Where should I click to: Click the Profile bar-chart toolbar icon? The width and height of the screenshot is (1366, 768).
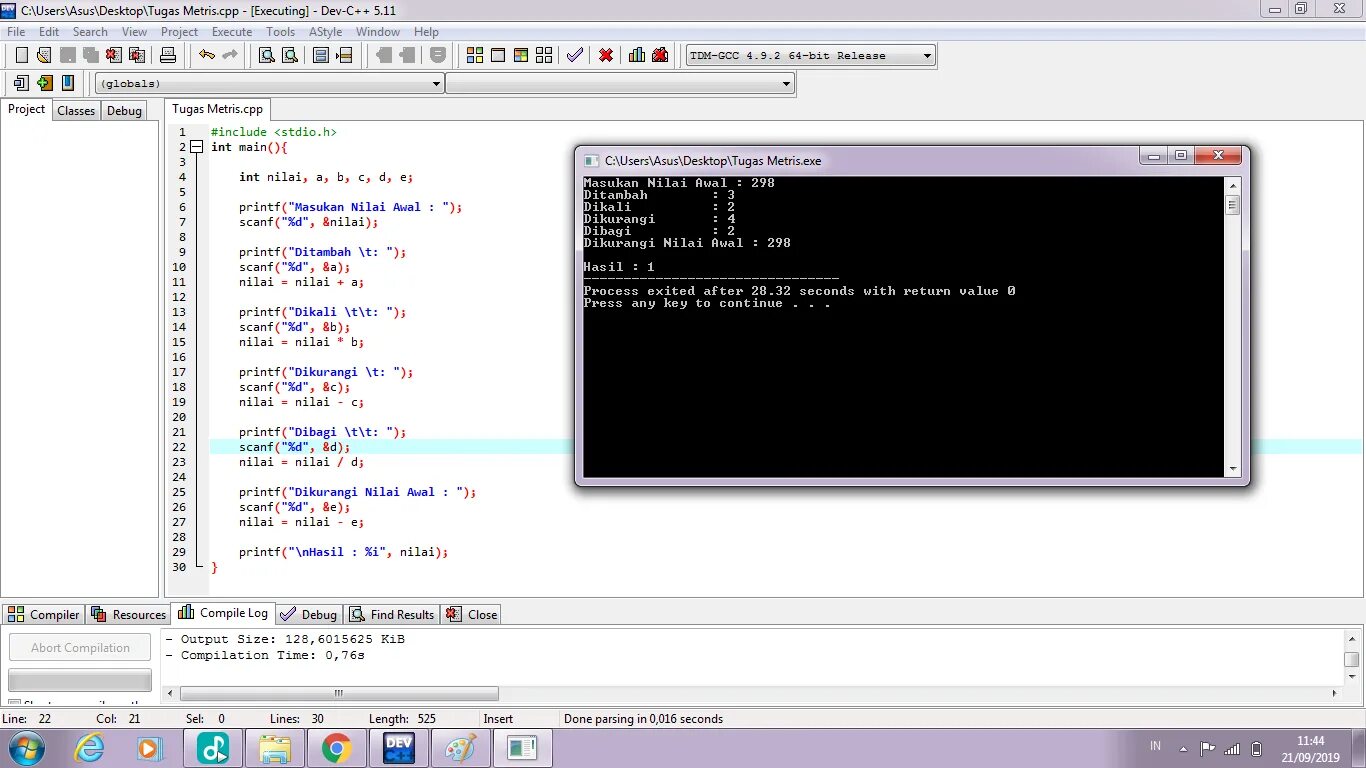tap(637, 55)
